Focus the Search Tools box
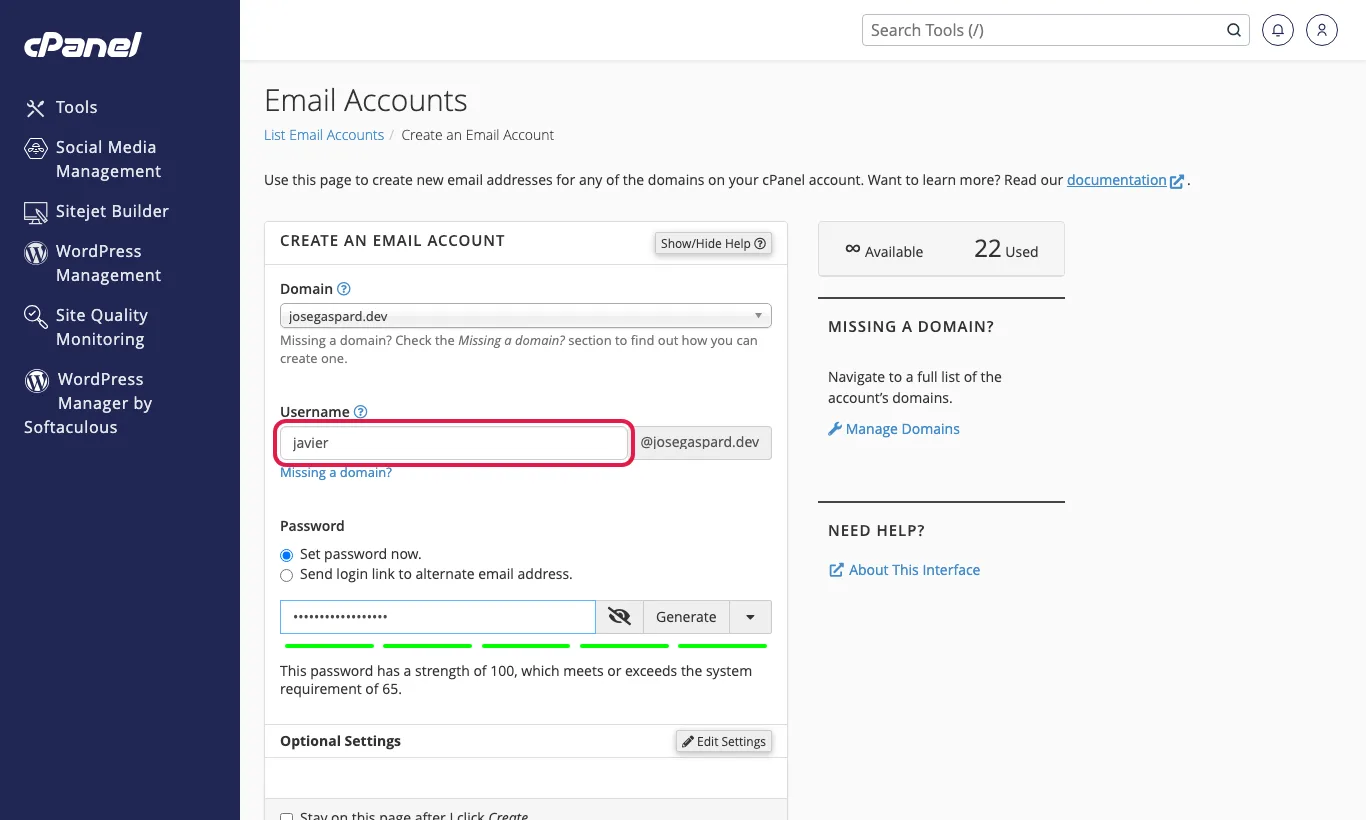1366x820 pixels. tap(1056, 30)
